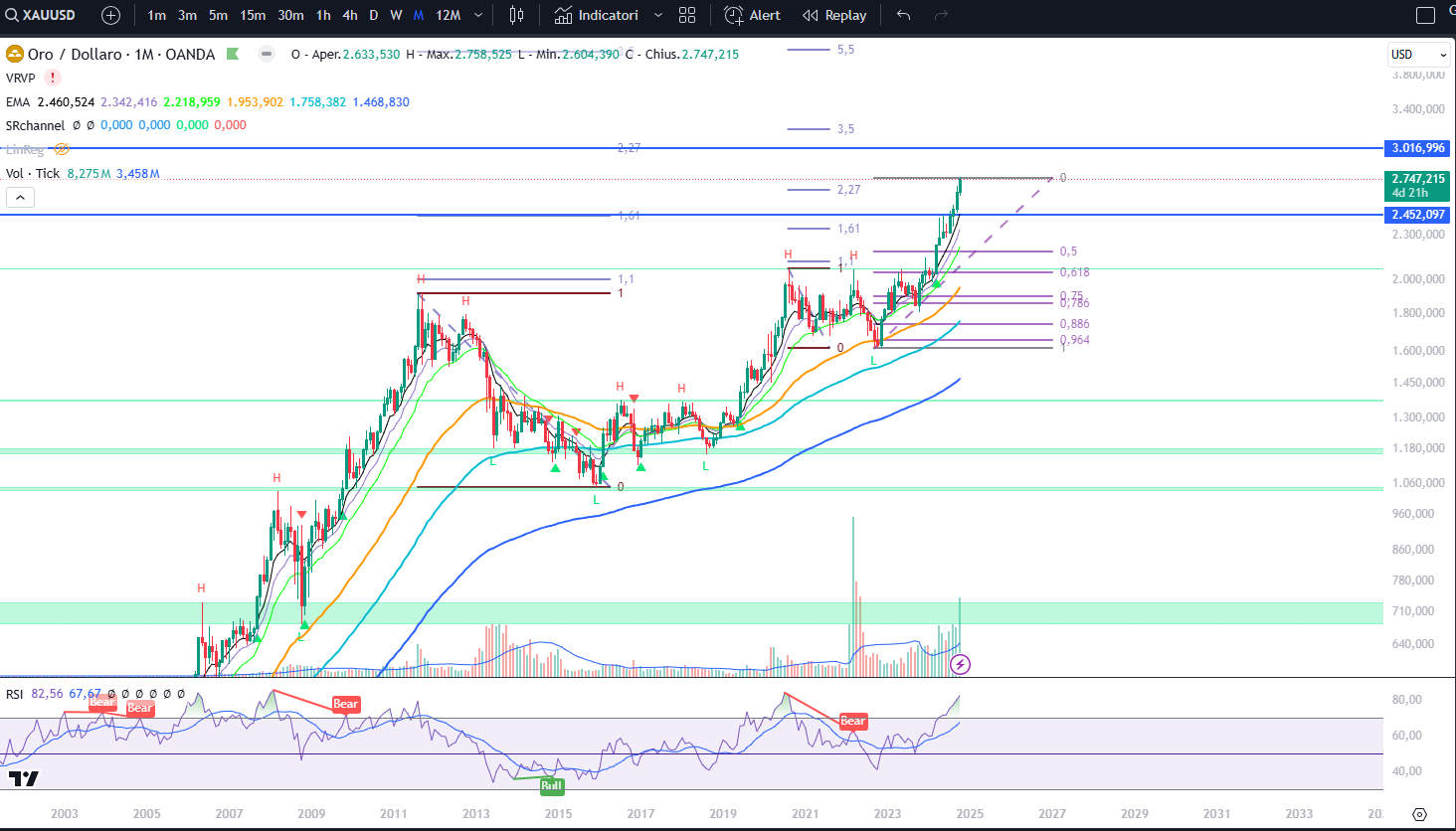Image resolution: width=1456 pixels, height=831 pixels.
Task: Select the W weekly timeframe
Action: (396, 15)
